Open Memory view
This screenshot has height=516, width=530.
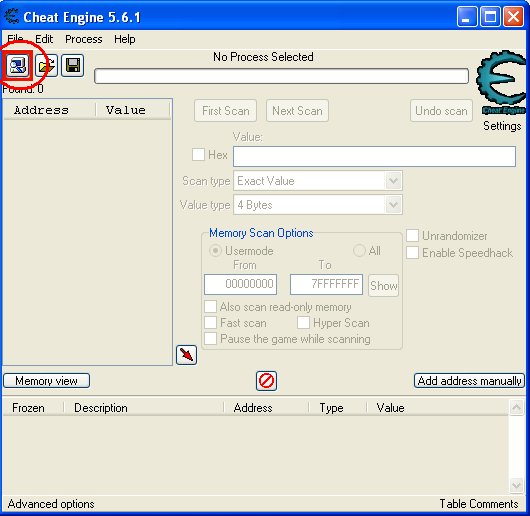47,381
